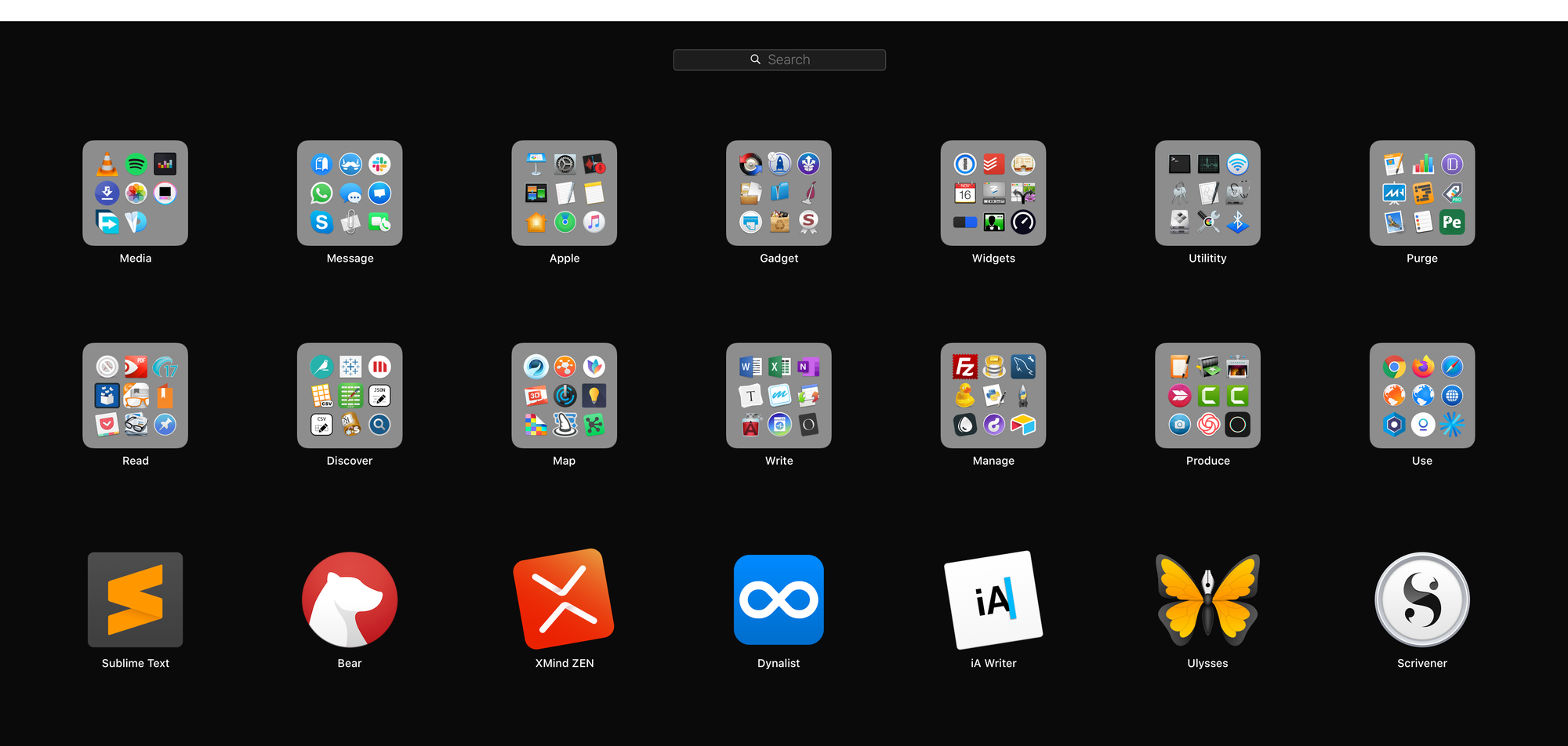Click the Produce folder label
Viewport: 1568px width, 746px height.
click(x=1207, y=461)
